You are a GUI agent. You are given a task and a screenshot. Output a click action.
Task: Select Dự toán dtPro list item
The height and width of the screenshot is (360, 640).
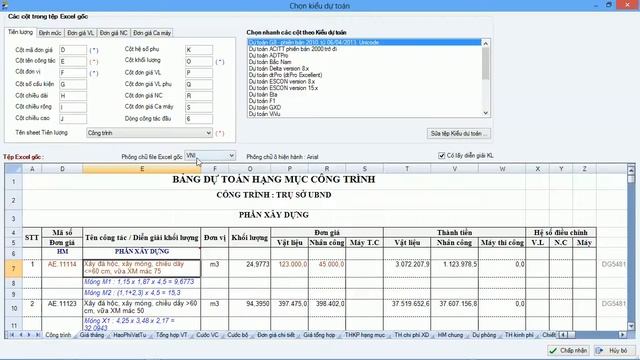(x=364, y=75)
